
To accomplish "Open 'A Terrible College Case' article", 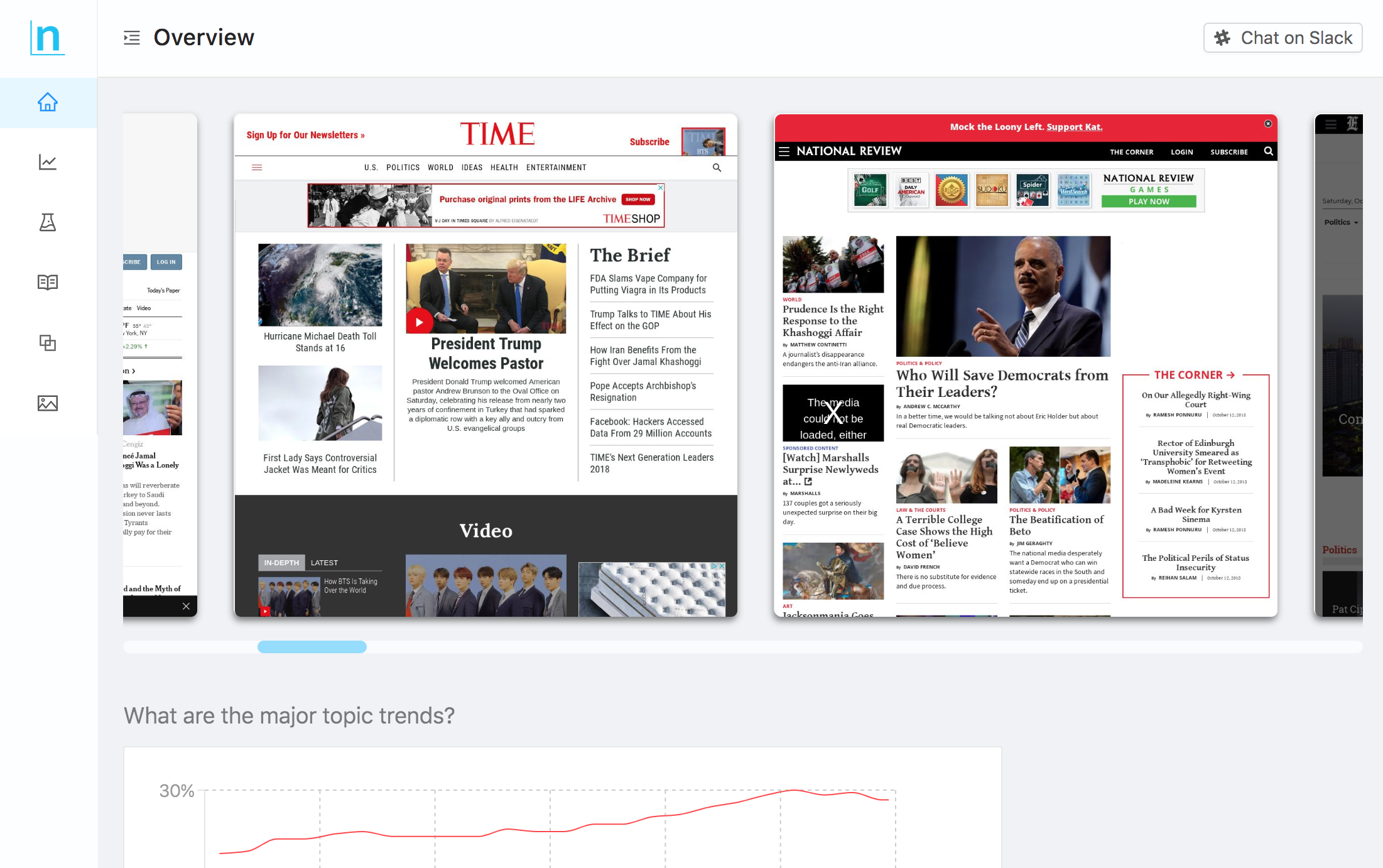I will (x=944, y=537).
